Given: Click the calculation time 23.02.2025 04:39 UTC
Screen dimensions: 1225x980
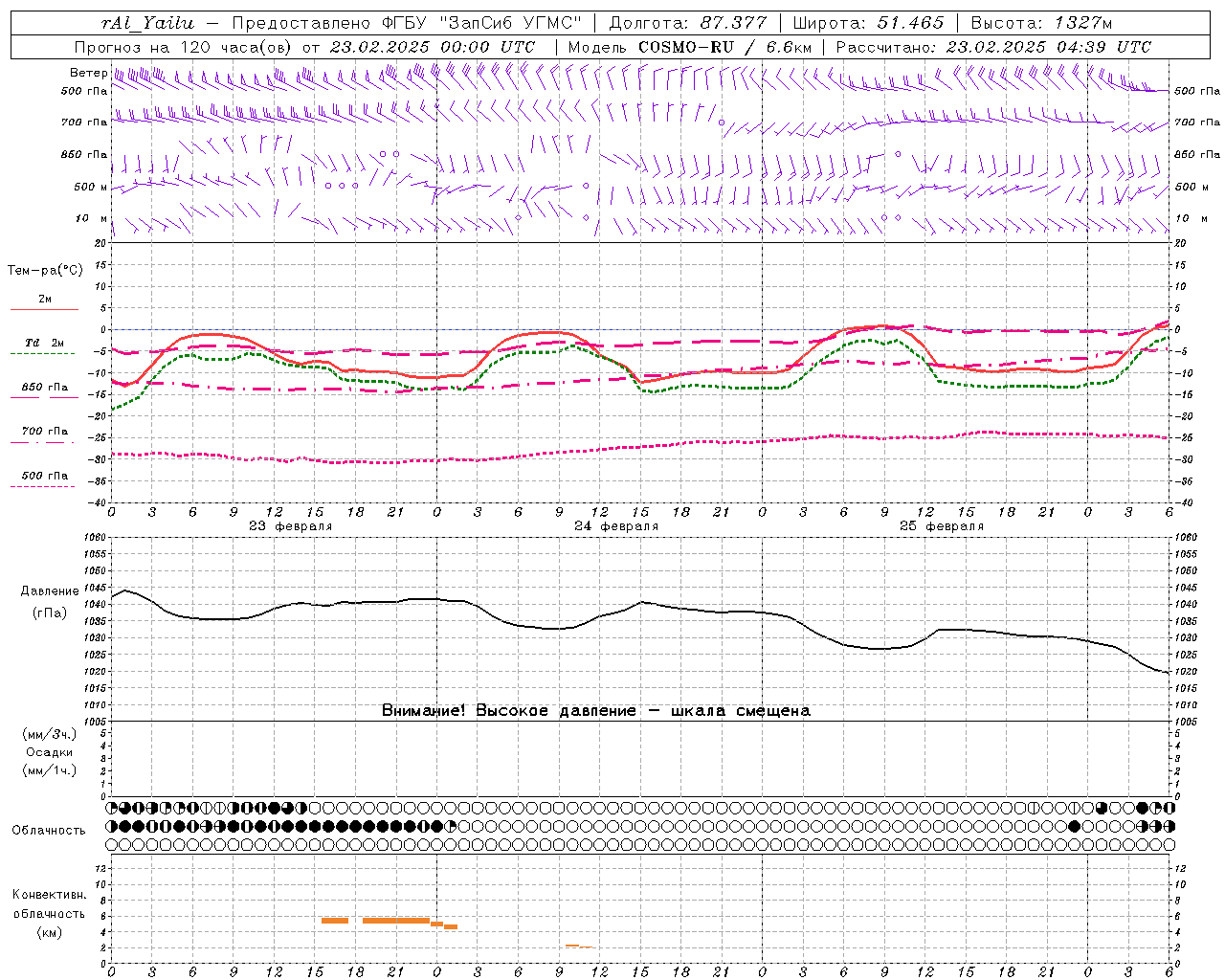Looking at the screenshot, I should tap(1048, 47).
